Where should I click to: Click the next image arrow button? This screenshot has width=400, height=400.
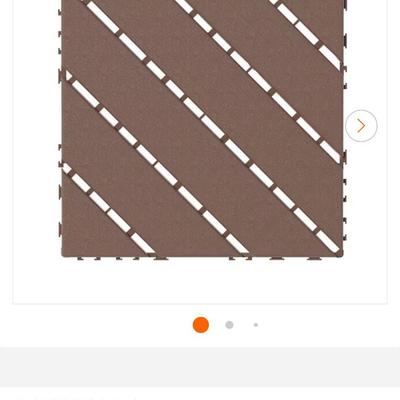[x=361, y=126]
